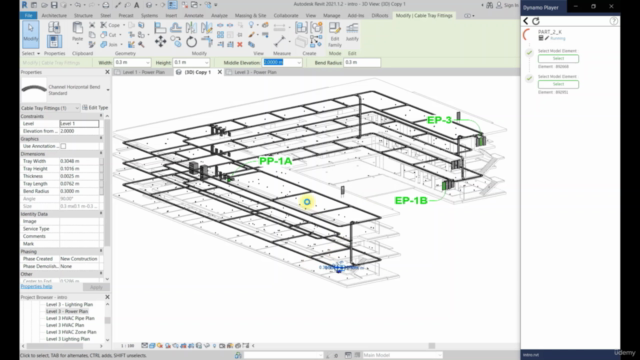Click the Visual Style icon in view control bar
This screenshot has width=640, height=360.
coord(152,346)
